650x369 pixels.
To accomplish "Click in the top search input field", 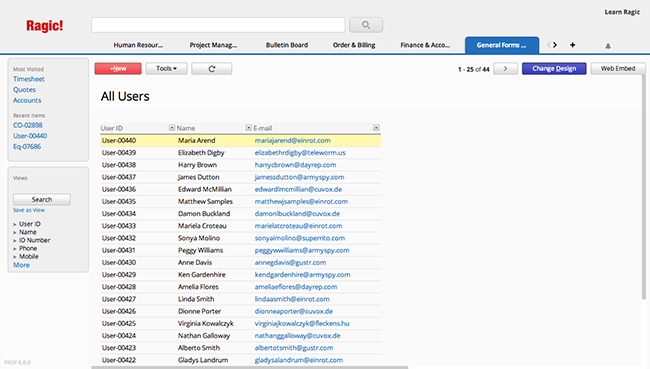I will pos(218,25).
